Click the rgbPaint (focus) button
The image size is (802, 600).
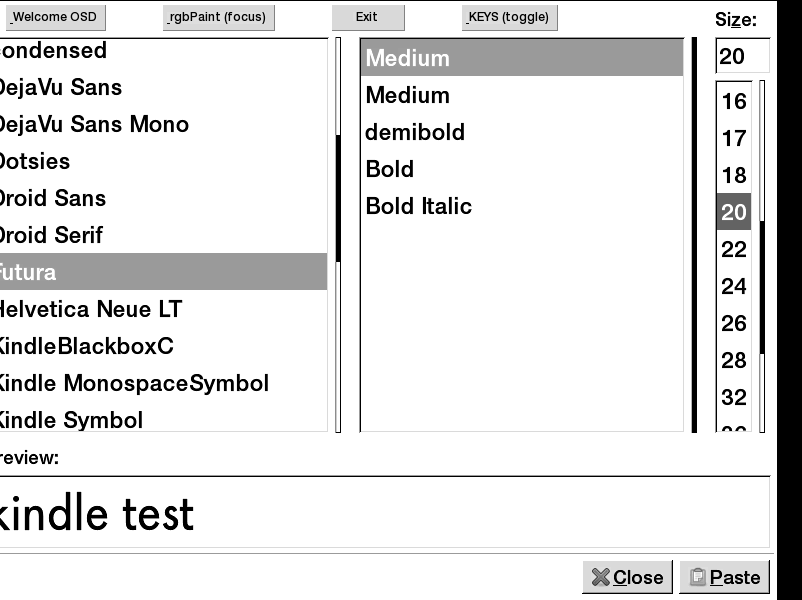click(218, 17)
